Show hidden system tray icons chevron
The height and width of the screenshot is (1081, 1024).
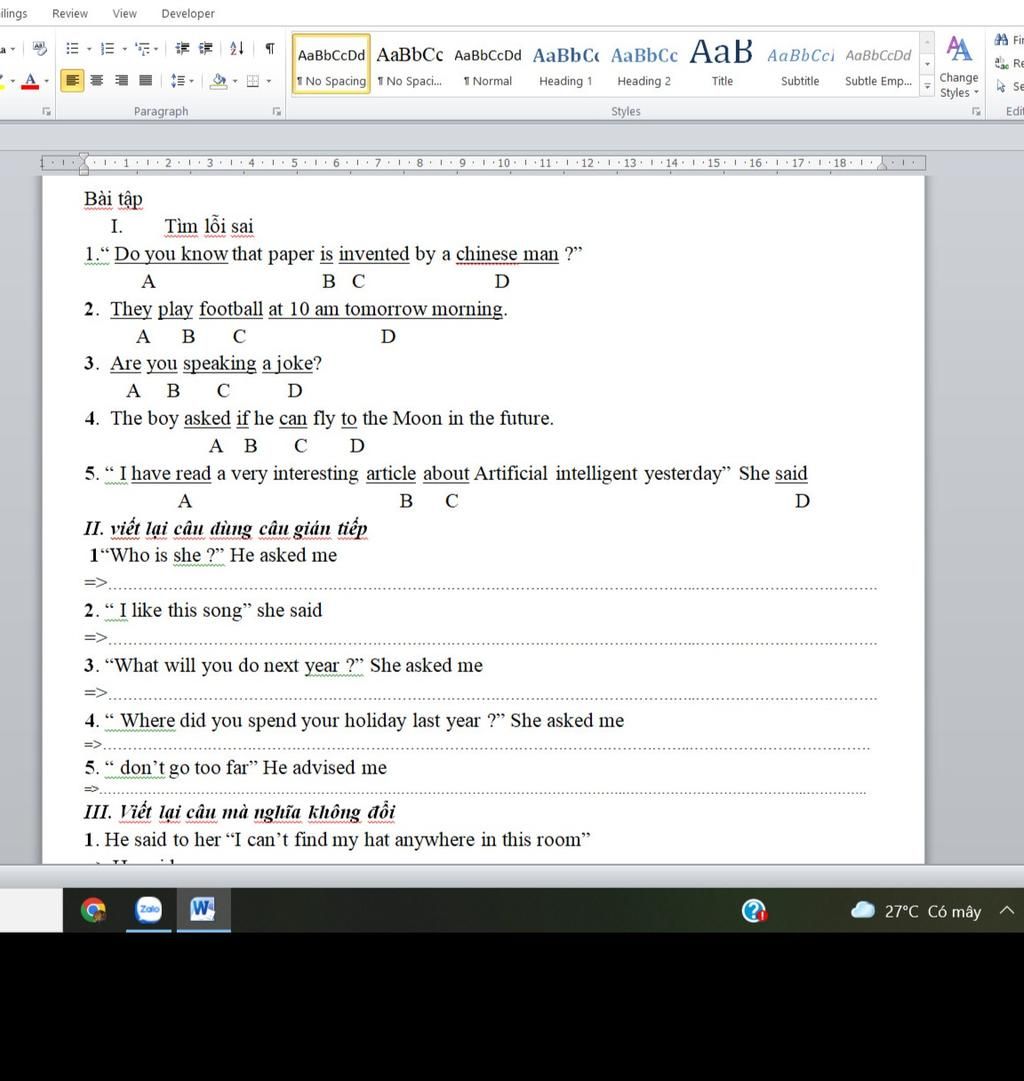[1007, 911]
